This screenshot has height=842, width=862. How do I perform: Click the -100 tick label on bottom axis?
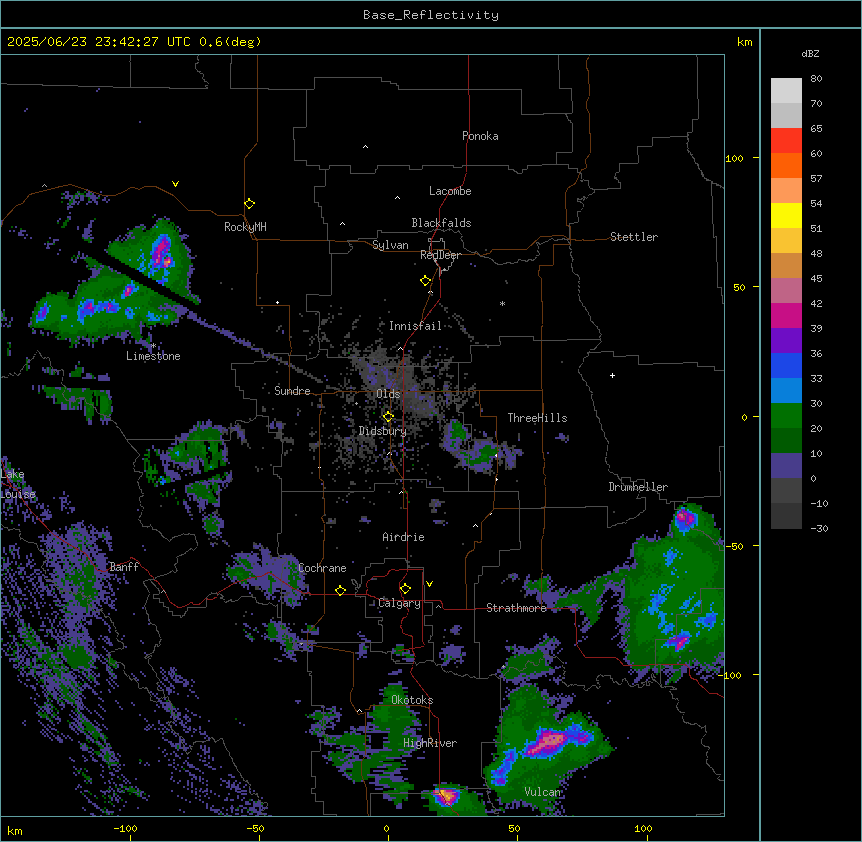pyautogui.click(x=125, y=828)
